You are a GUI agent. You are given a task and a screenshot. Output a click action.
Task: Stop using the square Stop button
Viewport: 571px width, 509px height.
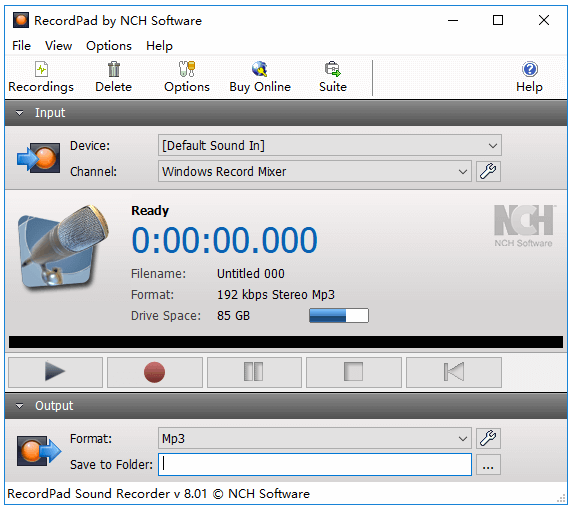[354, 372]
